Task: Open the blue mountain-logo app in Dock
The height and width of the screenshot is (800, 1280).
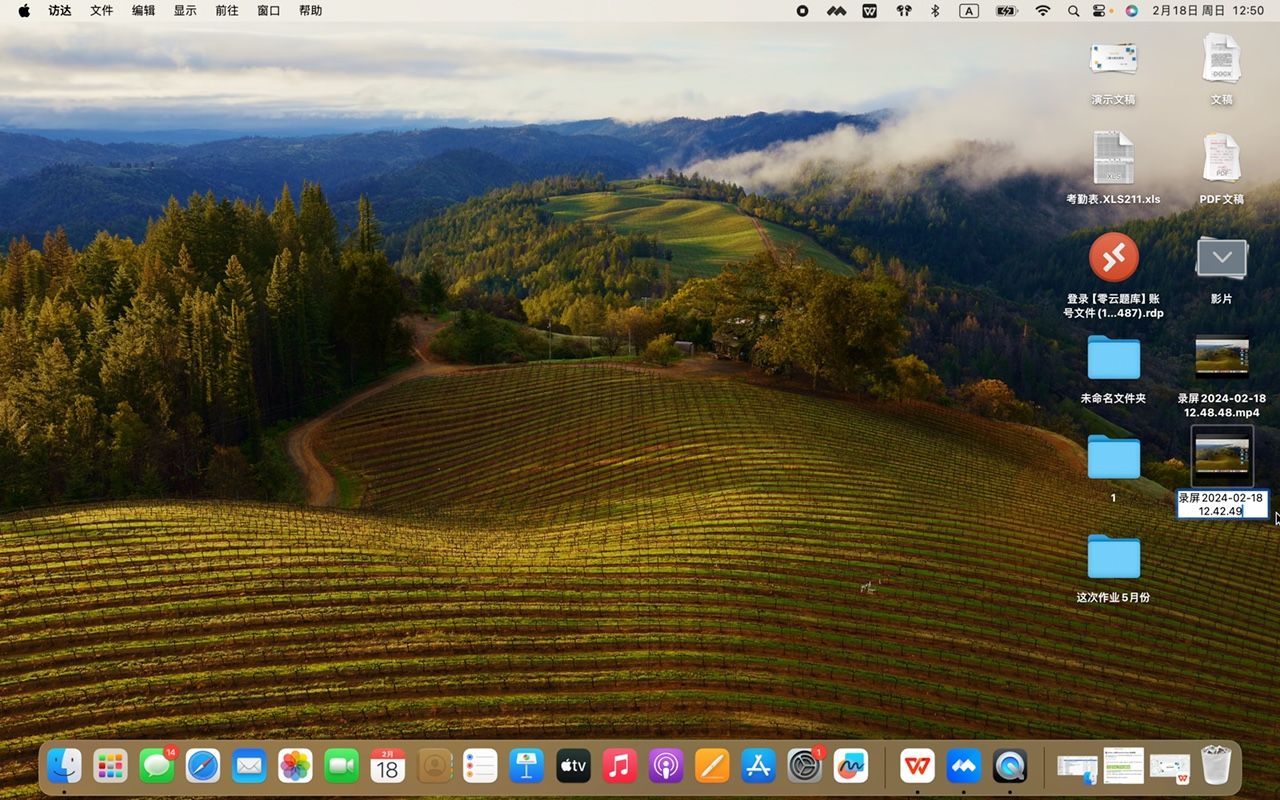Action: [x=964, y=766]
